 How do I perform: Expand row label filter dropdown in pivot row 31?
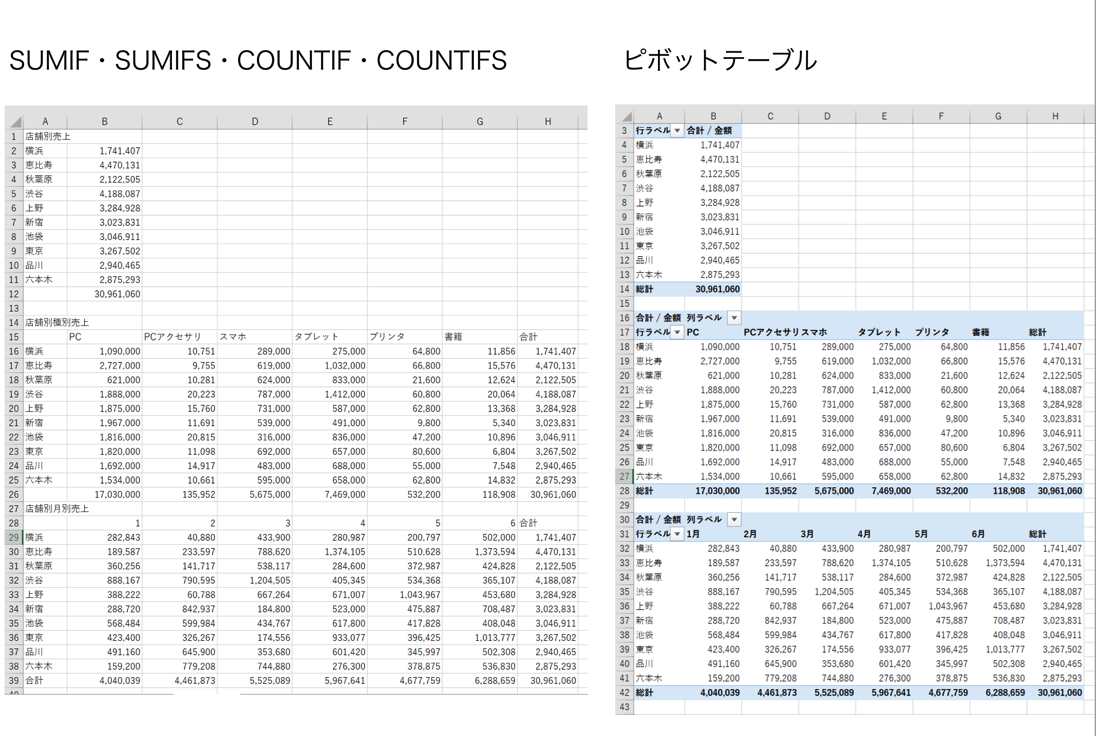point(677,534)
